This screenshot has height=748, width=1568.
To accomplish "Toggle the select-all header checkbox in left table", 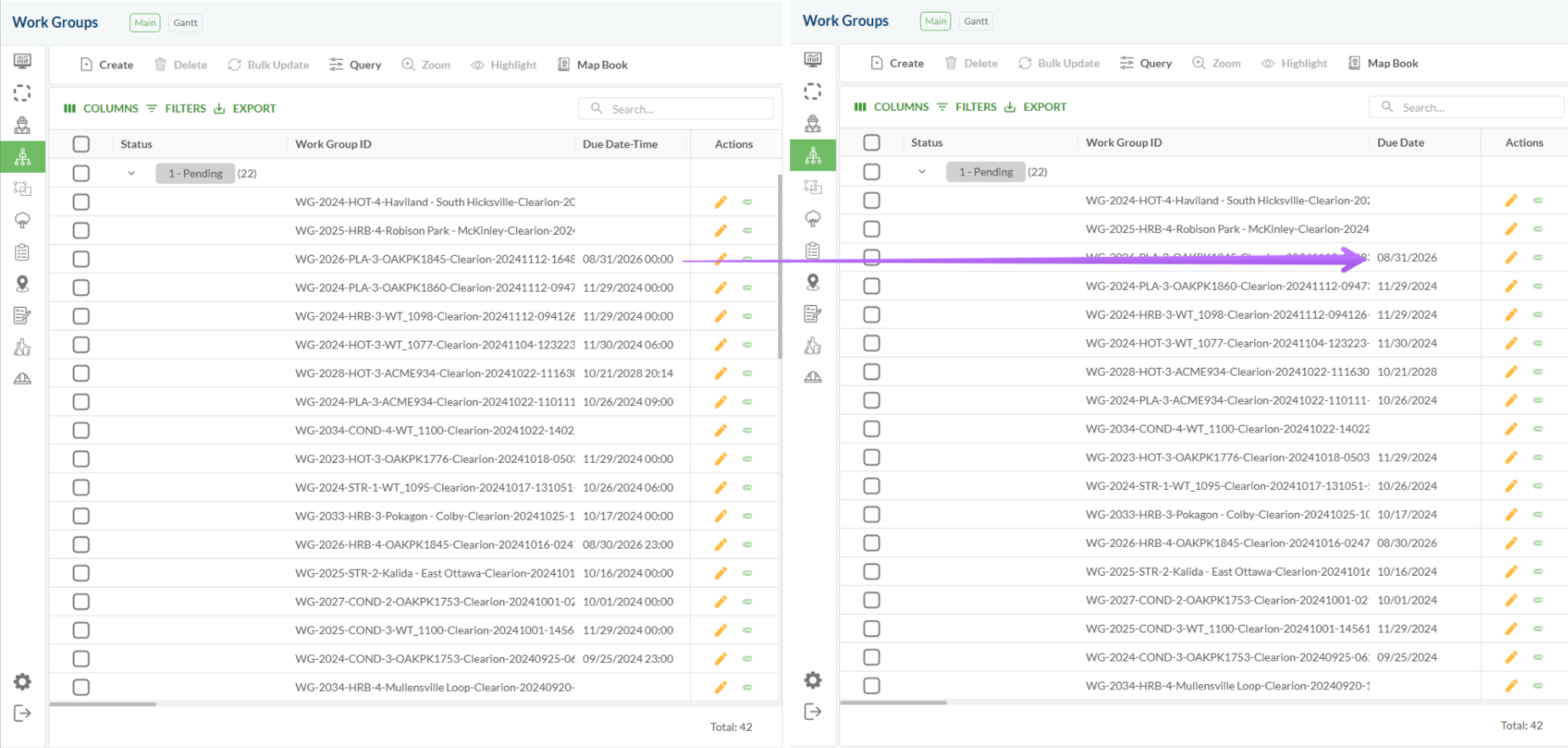I will (81, 144).
